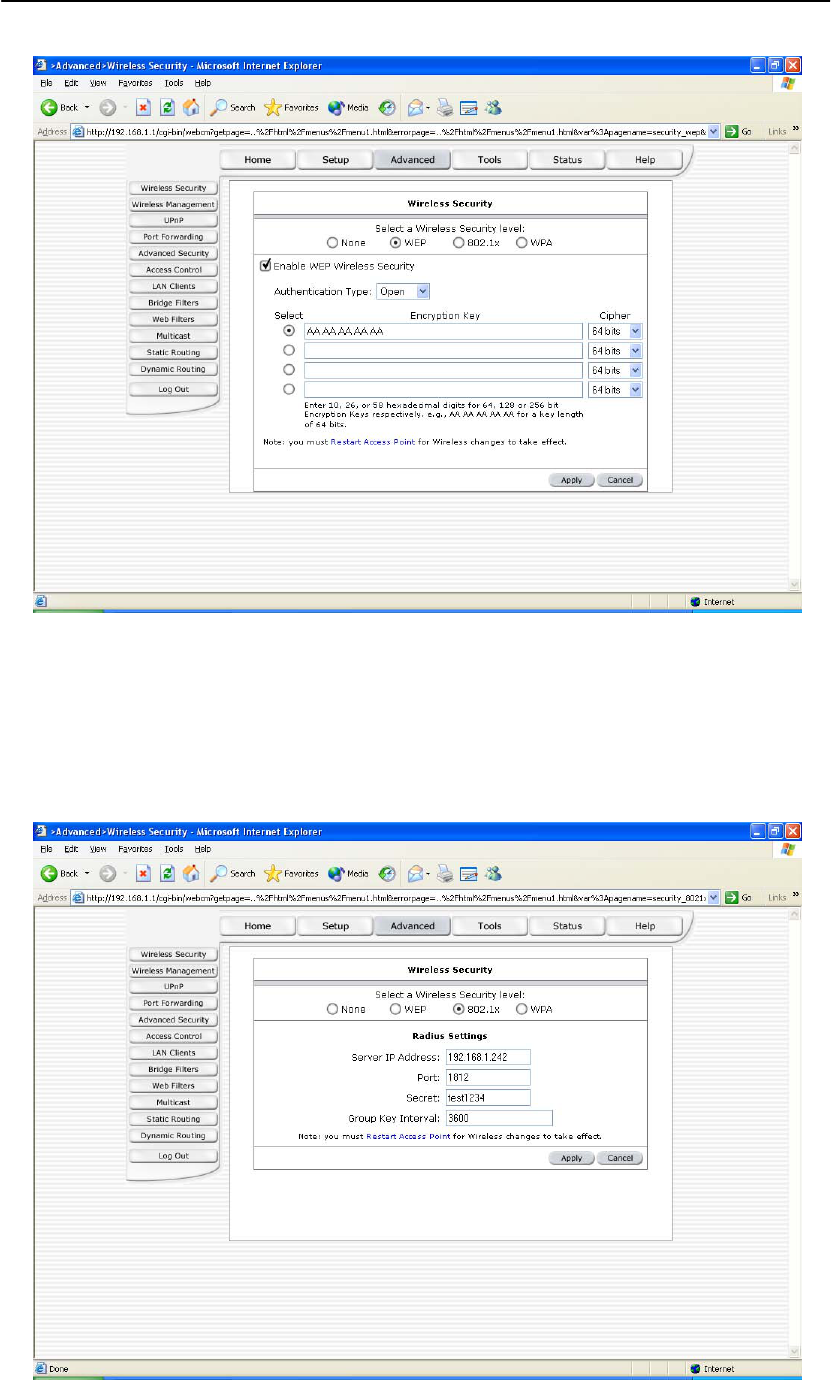Screen dimensions: 831x1380
Task: Click the Back arrow icon in the bottom 802.1x window
Action: click(x=47, y=873)
